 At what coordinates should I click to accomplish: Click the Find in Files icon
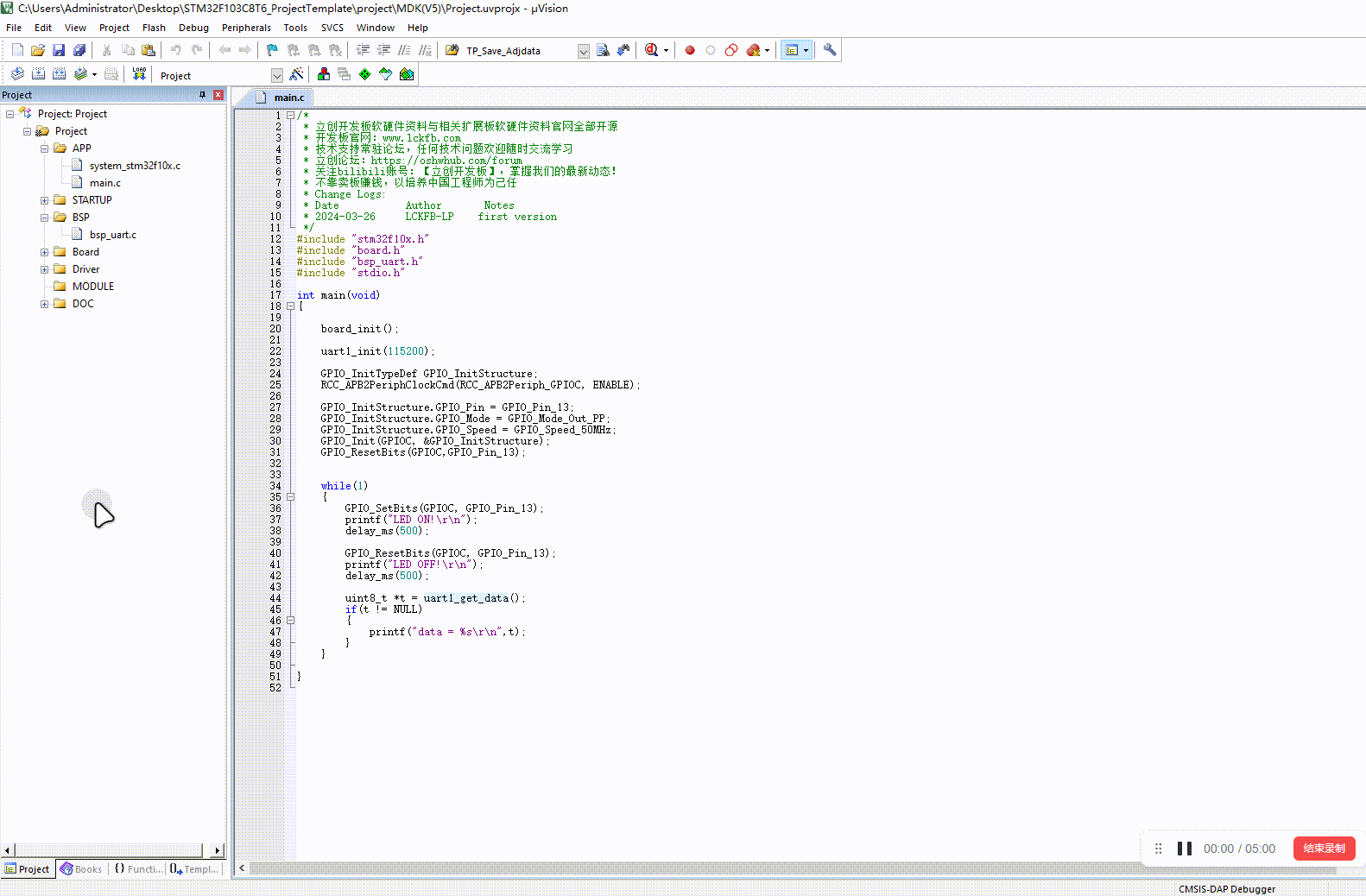pos(452,50)
